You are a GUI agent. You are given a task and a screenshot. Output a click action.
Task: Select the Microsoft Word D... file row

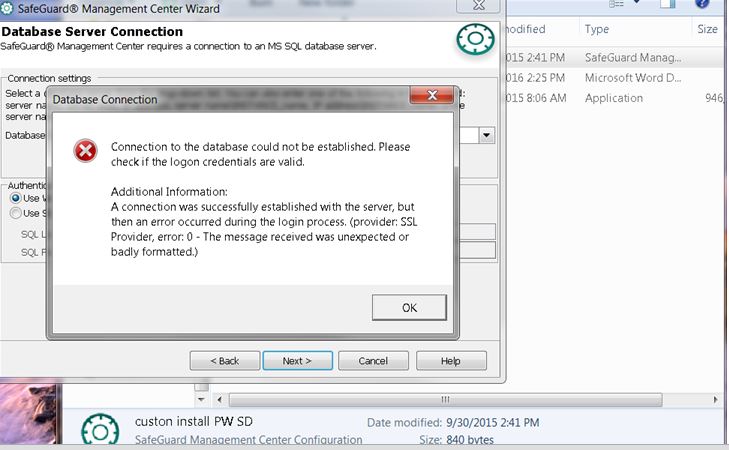tap(616, 78)
